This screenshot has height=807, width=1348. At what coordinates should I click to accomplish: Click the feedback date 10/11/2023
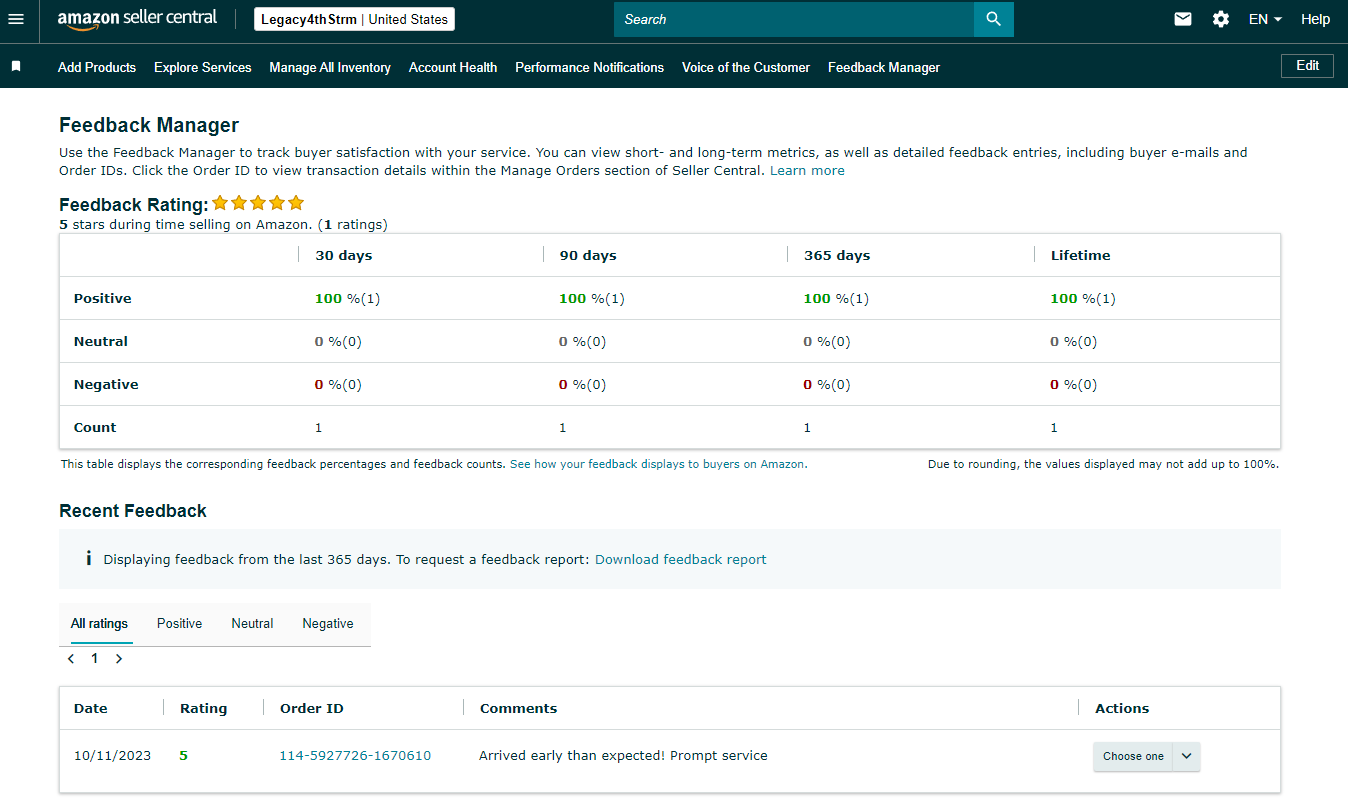point(112,755)
